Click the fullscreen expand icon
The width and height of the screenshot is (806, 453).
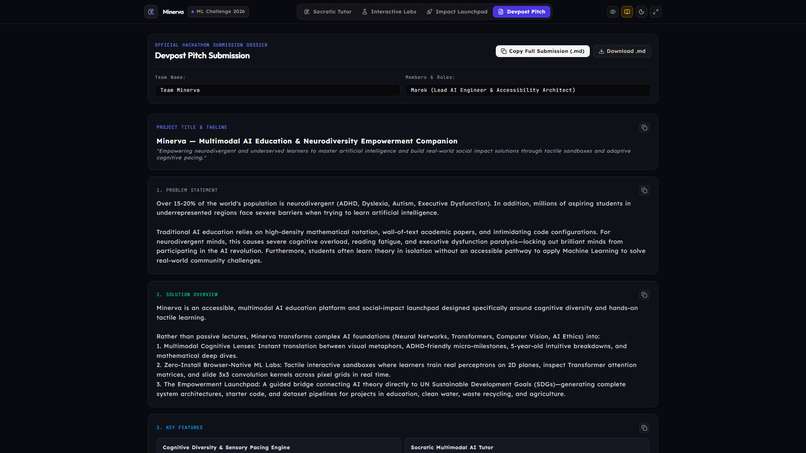[655, 11]
